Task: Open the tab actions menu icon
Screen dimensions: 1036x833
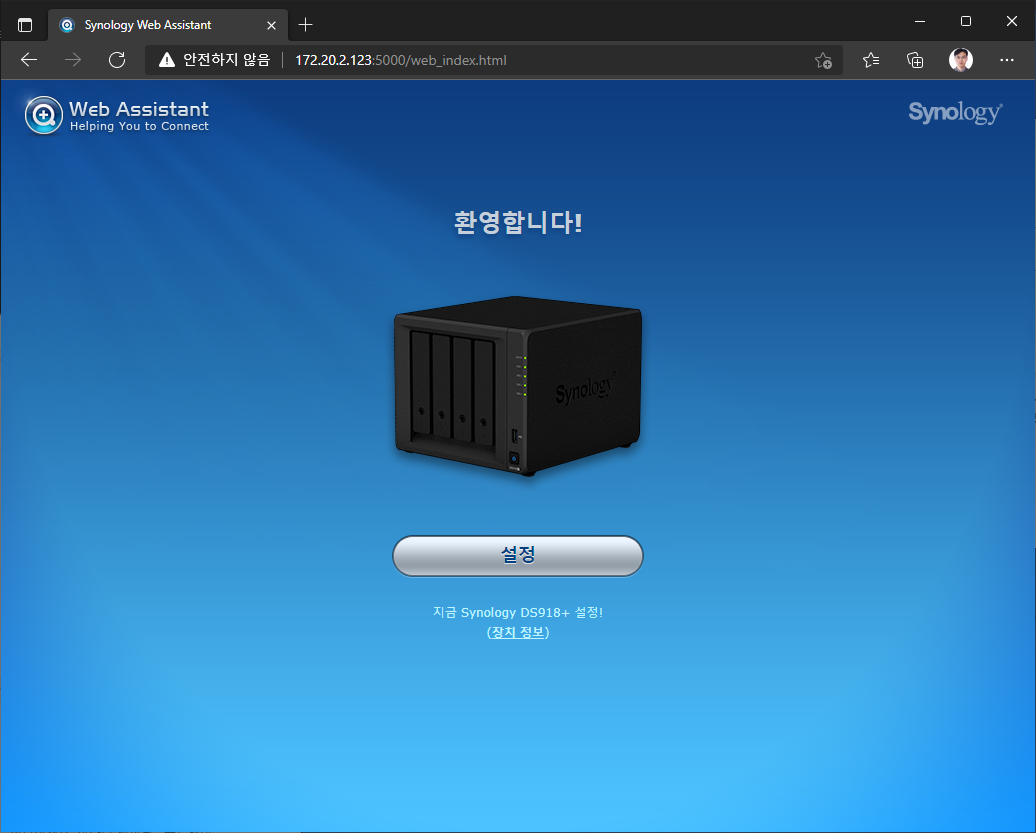Action: (x=25, y=25)
